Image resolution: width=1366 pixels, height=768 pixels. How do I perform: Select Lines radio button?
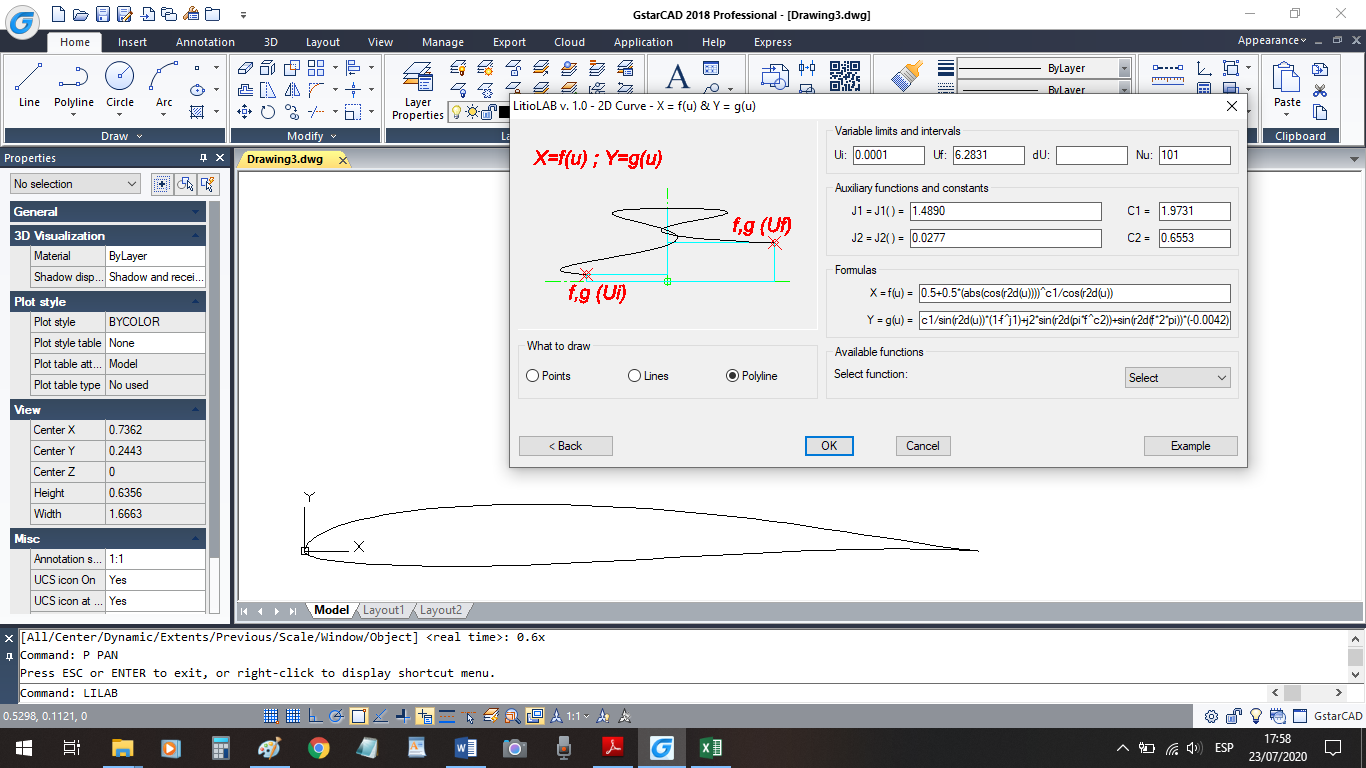(634, 376)
